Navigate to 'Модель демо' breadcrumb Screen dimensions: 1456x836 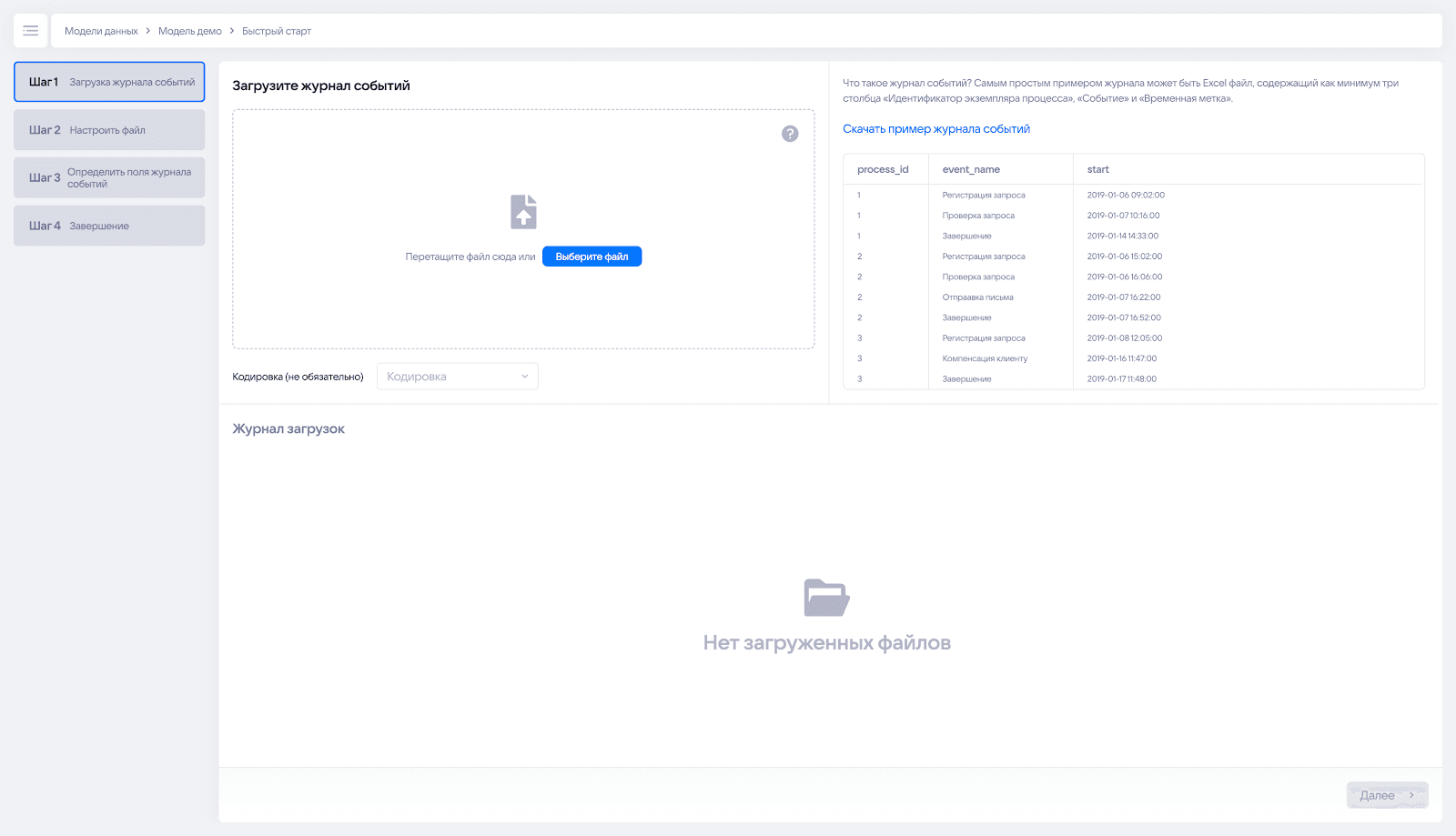pos(189,31)
